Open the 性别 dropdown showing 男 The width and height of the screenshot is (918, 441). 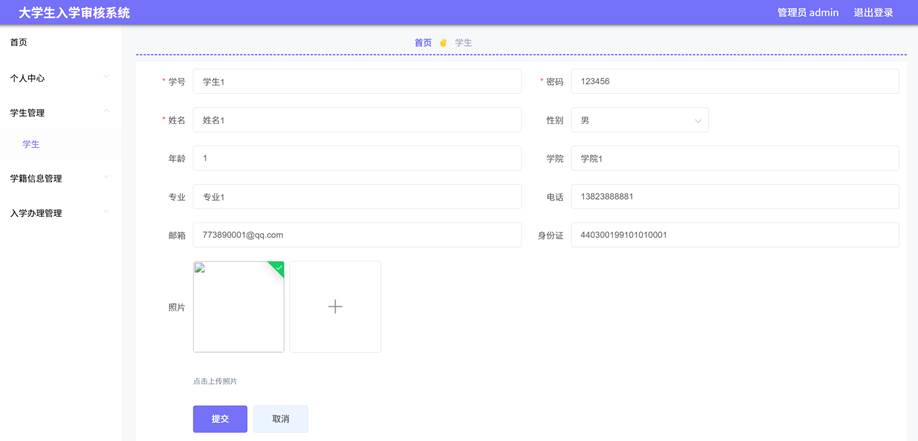click(x=639, y=120)
